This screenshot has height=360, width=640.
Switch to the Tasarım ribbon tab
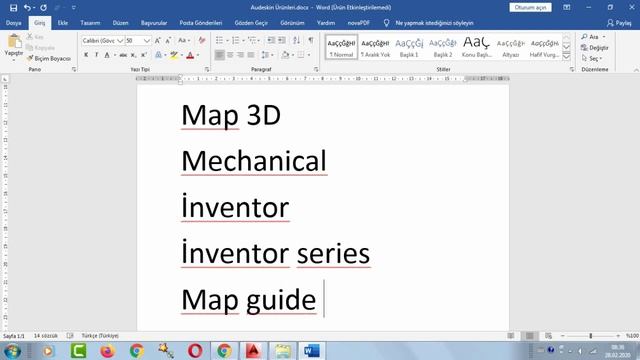[90, 23]
